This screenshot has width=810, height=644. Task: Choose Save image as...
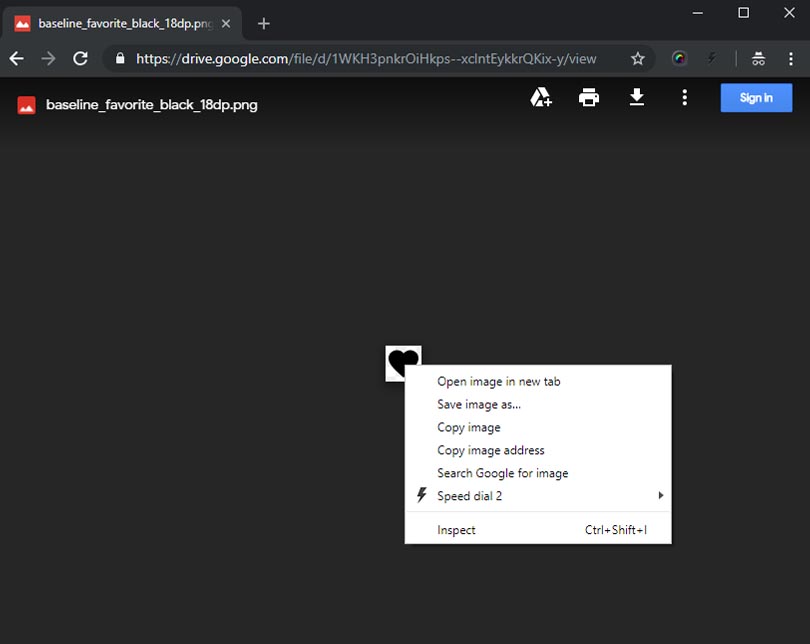coord(538,404)
